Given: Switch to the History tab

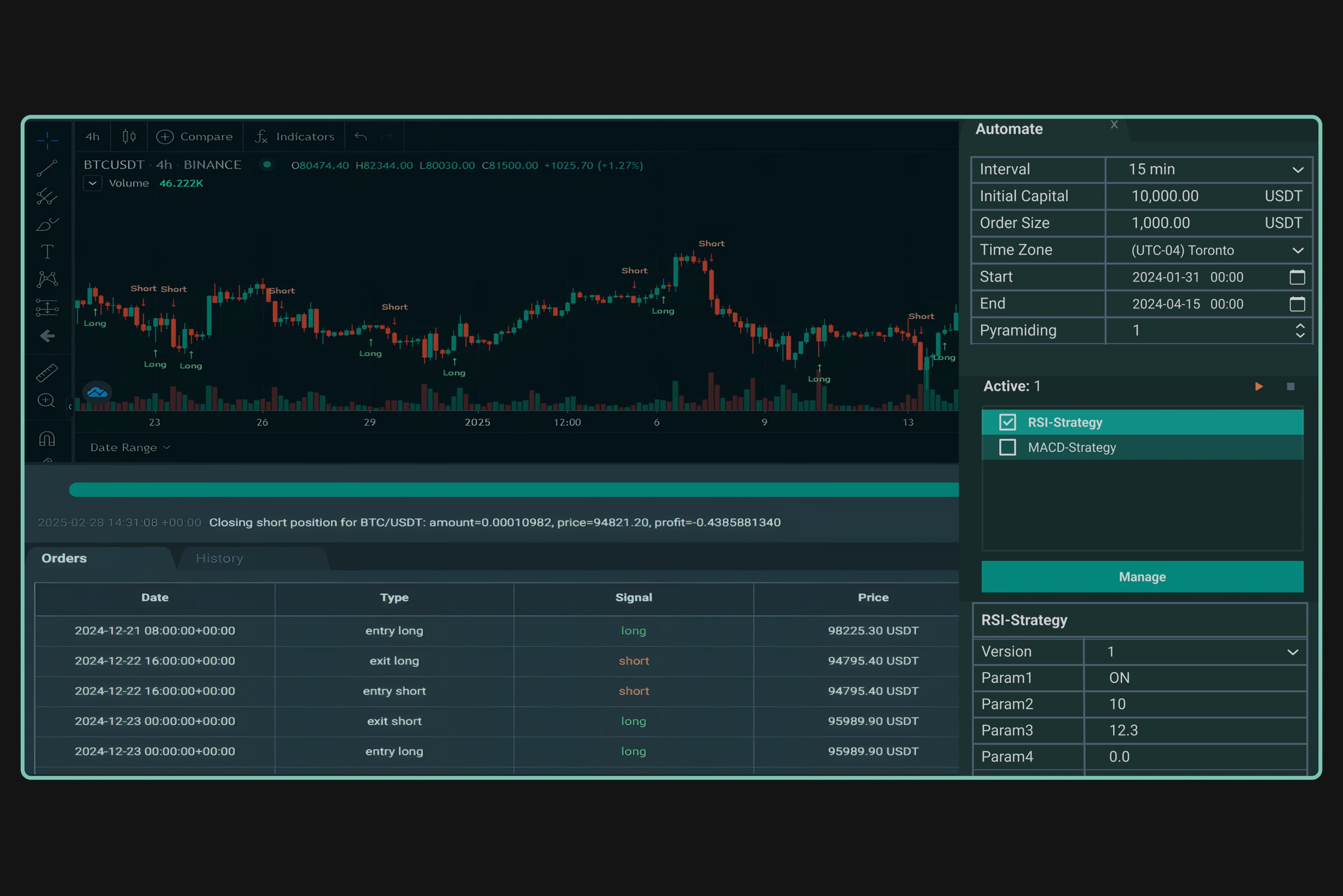Looking at the screenshot, I should coord(219,558).
